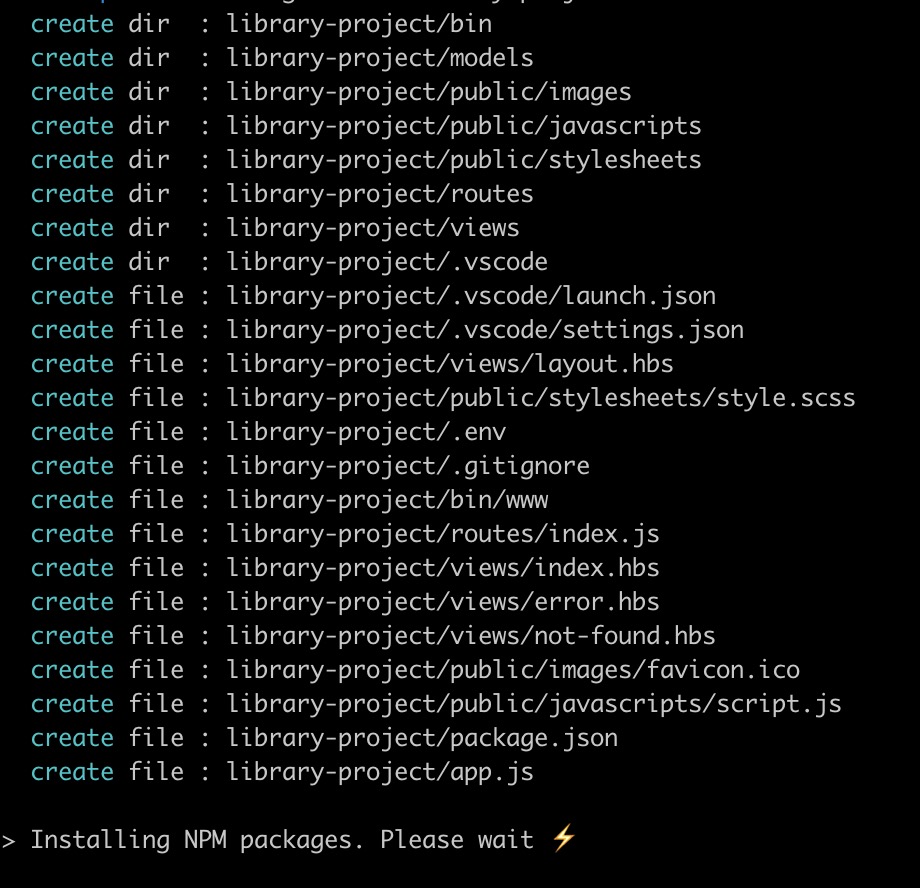920x888 pixels.
Task: Click the views/index.hbs file path
Action: tap(443, 568)
